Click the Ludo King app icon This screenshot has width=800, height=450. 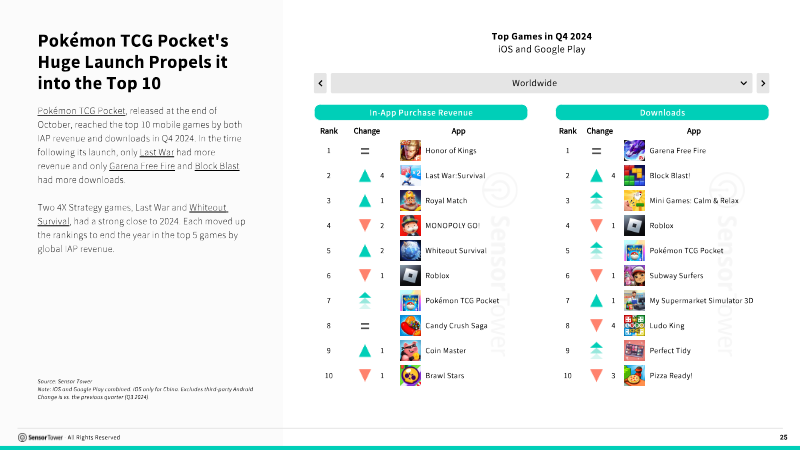[x=634, y=325]
